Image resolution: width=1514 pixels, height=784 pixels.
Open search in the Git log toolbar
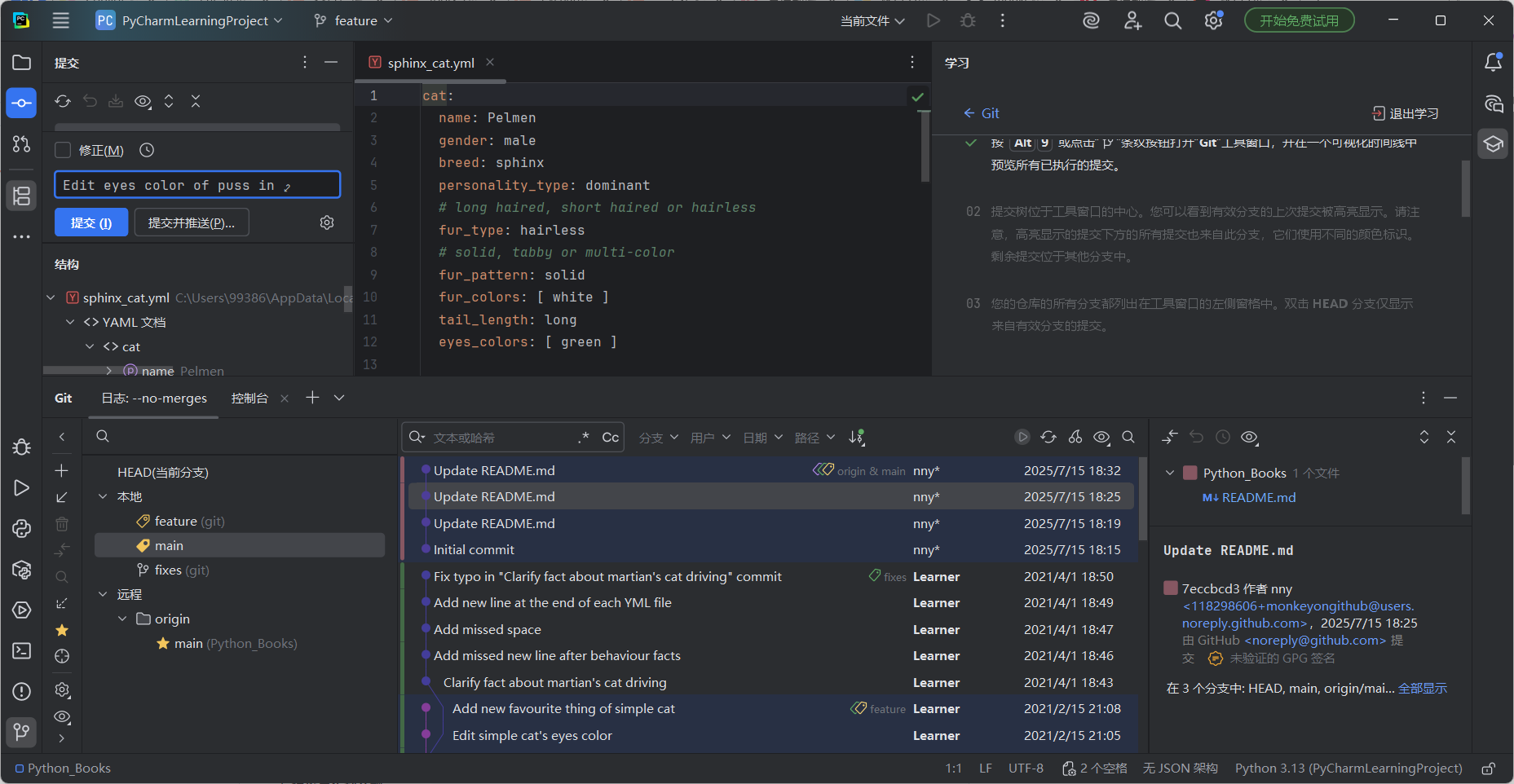click(1128, 437)
